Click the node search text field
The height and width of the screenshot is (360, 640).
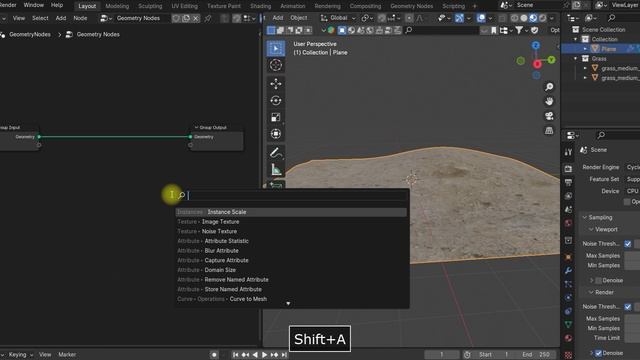tap(292, 196)
